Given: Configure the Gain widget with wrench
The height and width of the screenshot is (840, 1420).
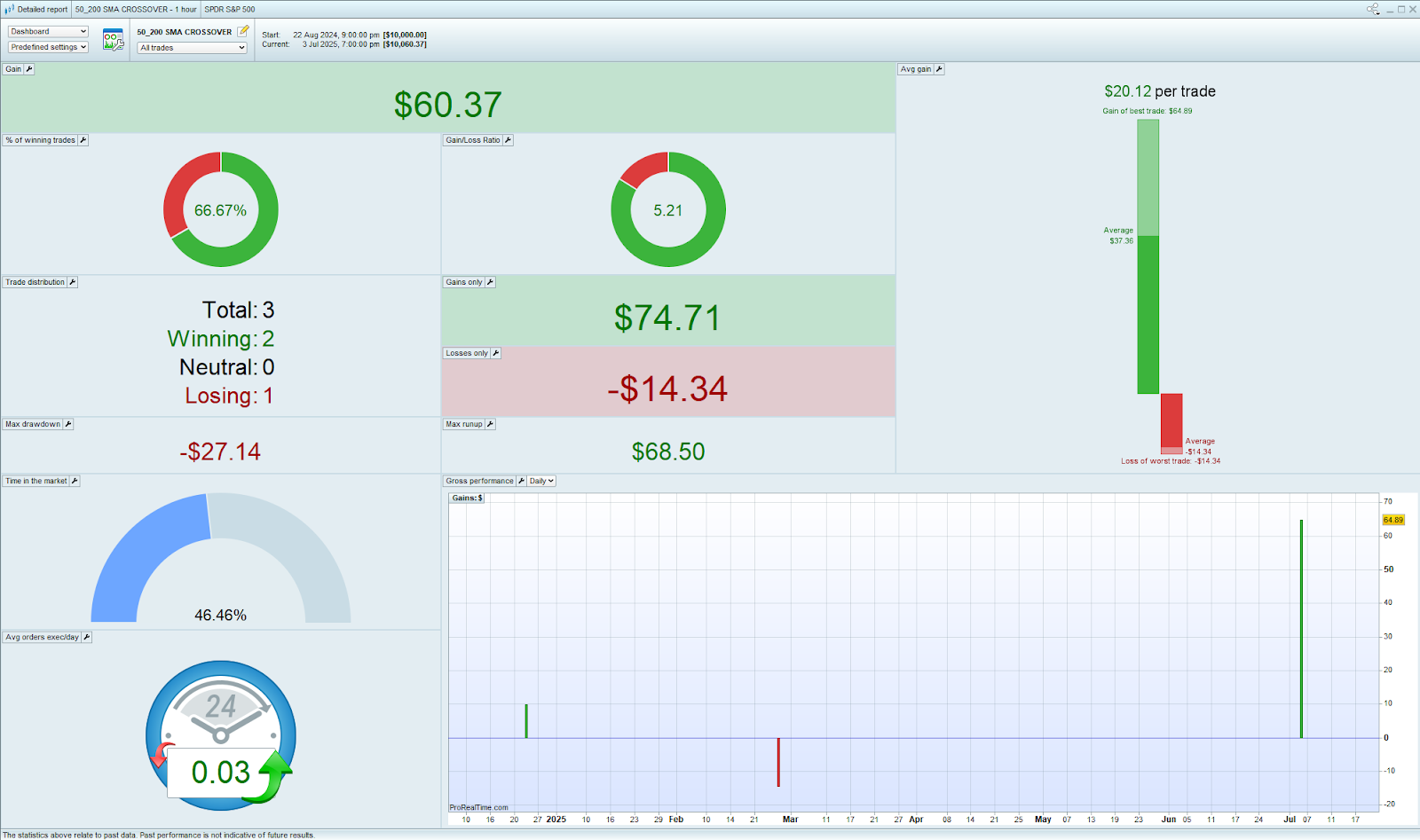Looking at the screenshot, I should pos(29,69).
